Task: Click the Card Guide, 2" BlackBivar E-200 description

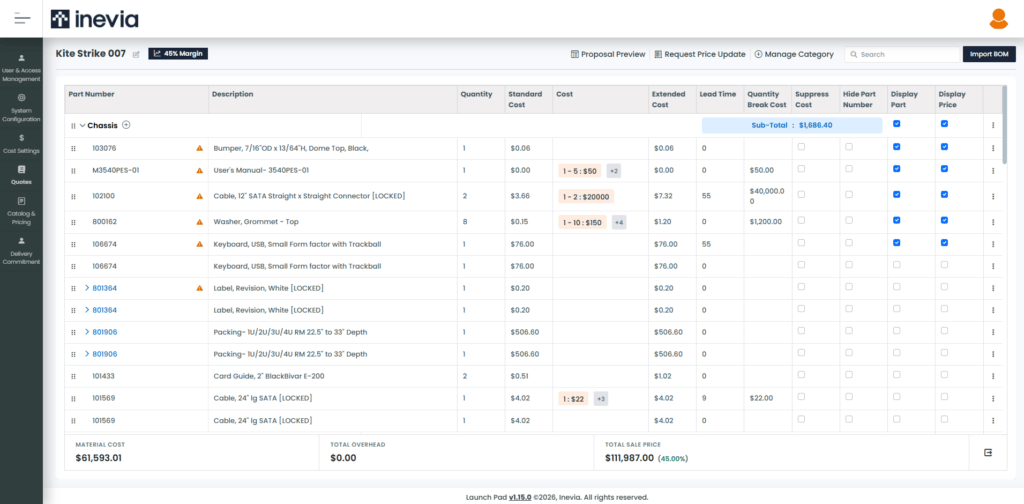Action: [269, 376]
